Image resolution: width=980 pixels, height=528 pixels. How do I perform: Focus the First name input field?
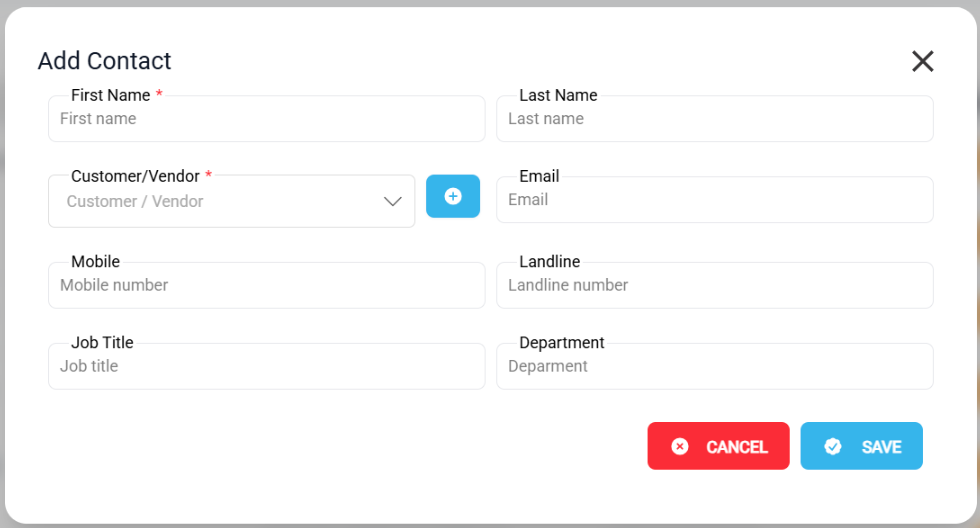[266, 119]
